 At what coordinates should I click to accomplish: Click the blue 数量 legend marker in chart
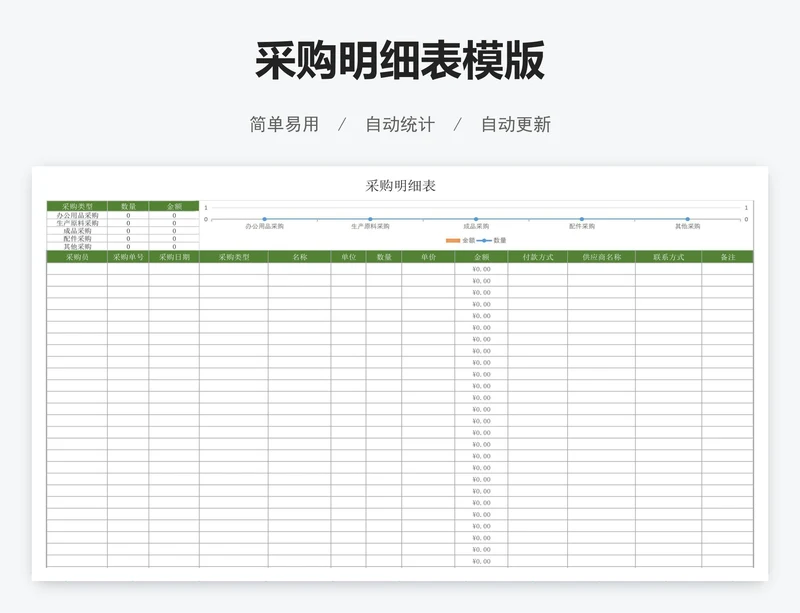tap(484, 240)
